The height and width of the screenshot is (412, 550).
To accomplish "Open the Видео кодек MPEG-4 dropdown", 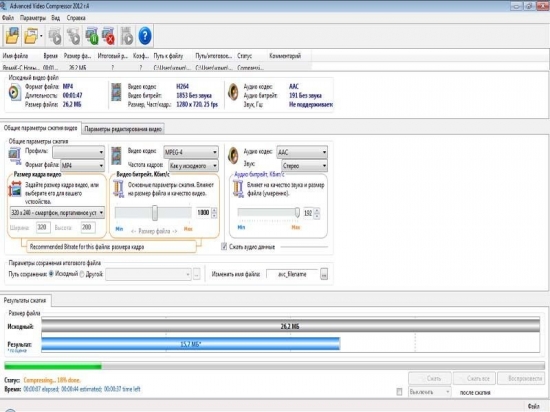I will (x=191, y=152).
